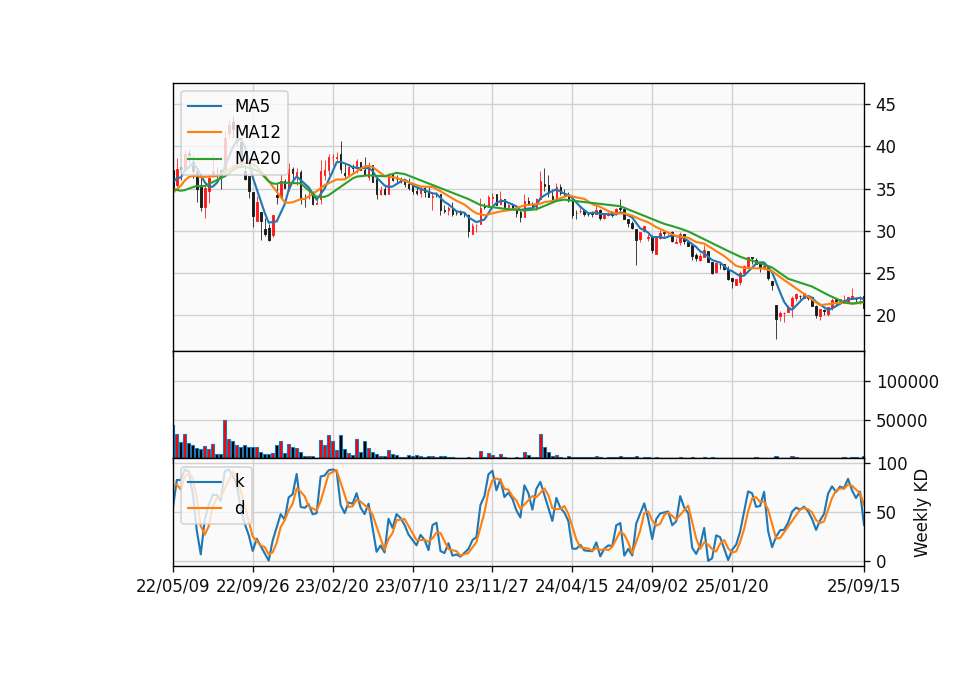Image resolution: width=960 pixels, height=690 pixels.
Task: Click the price axis value 35
Action: pos(885,189)
